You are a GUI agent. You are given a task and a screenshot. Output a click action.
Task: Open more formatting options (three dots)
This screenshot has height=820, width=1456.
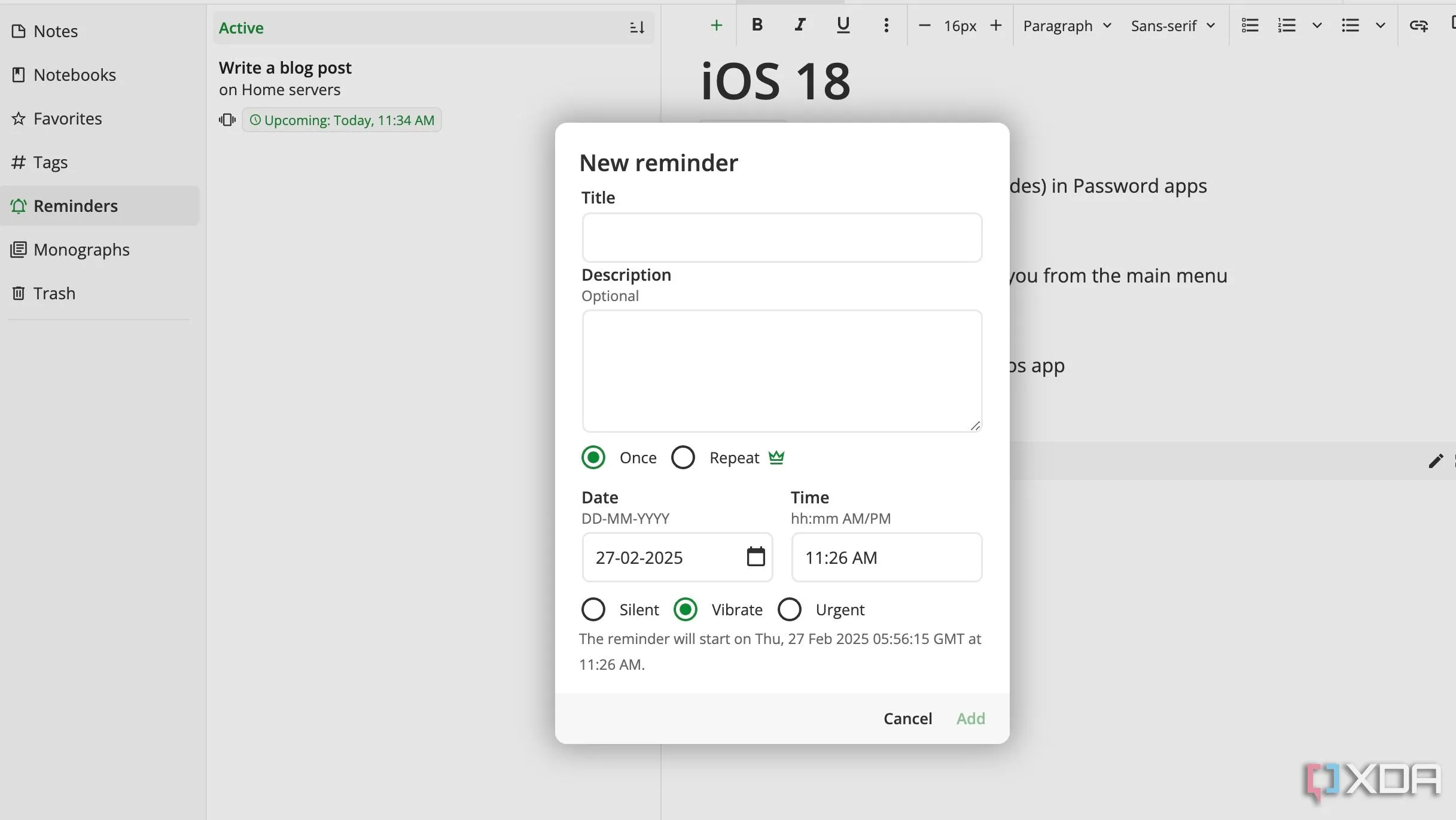[x=886, y=25]
